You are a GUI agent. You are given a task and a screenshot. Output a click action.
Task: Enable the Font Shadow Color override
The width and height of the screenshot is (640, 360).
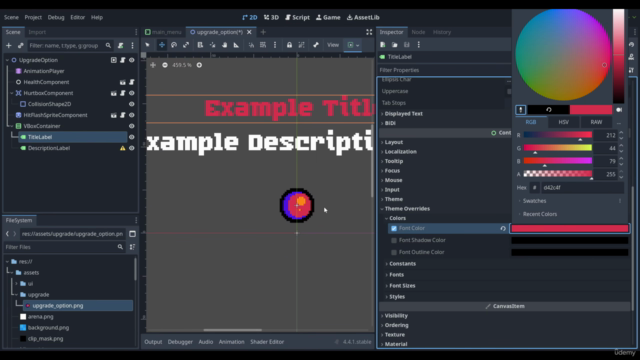tap(394, 240)
